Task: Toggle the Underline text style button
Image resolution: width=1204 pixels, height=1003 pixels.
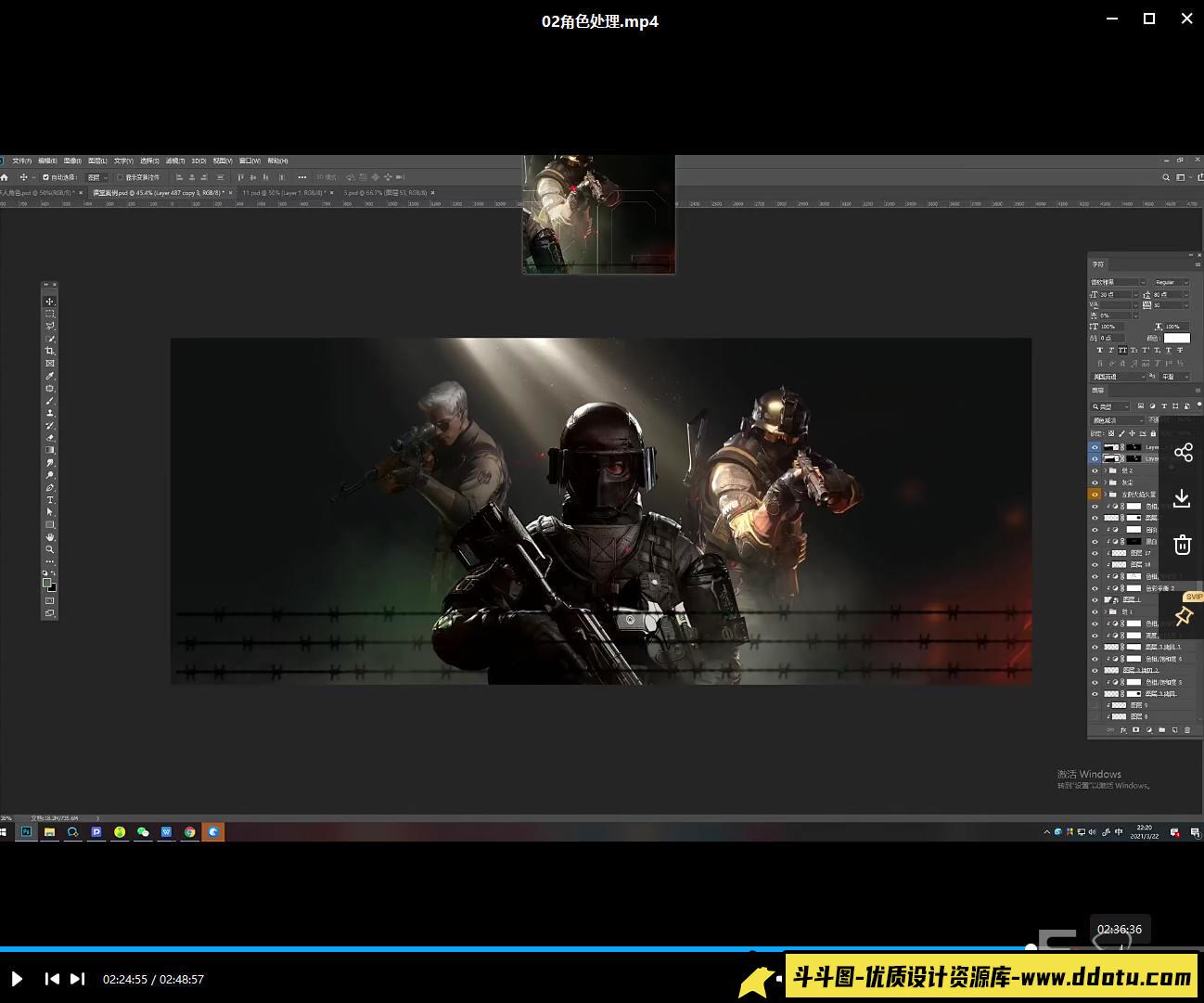Action: [x=1168, y=351]
